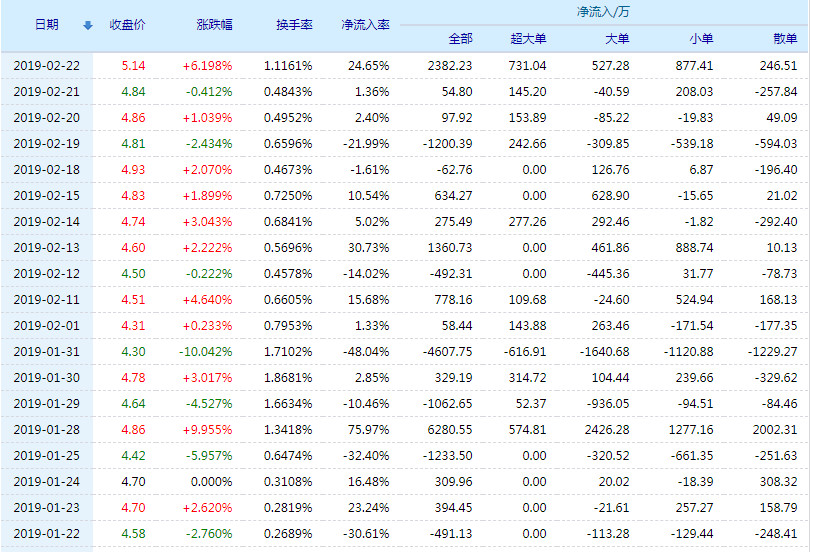
Task: Click the 净流入/万 group header
Action: click(603, 12)
